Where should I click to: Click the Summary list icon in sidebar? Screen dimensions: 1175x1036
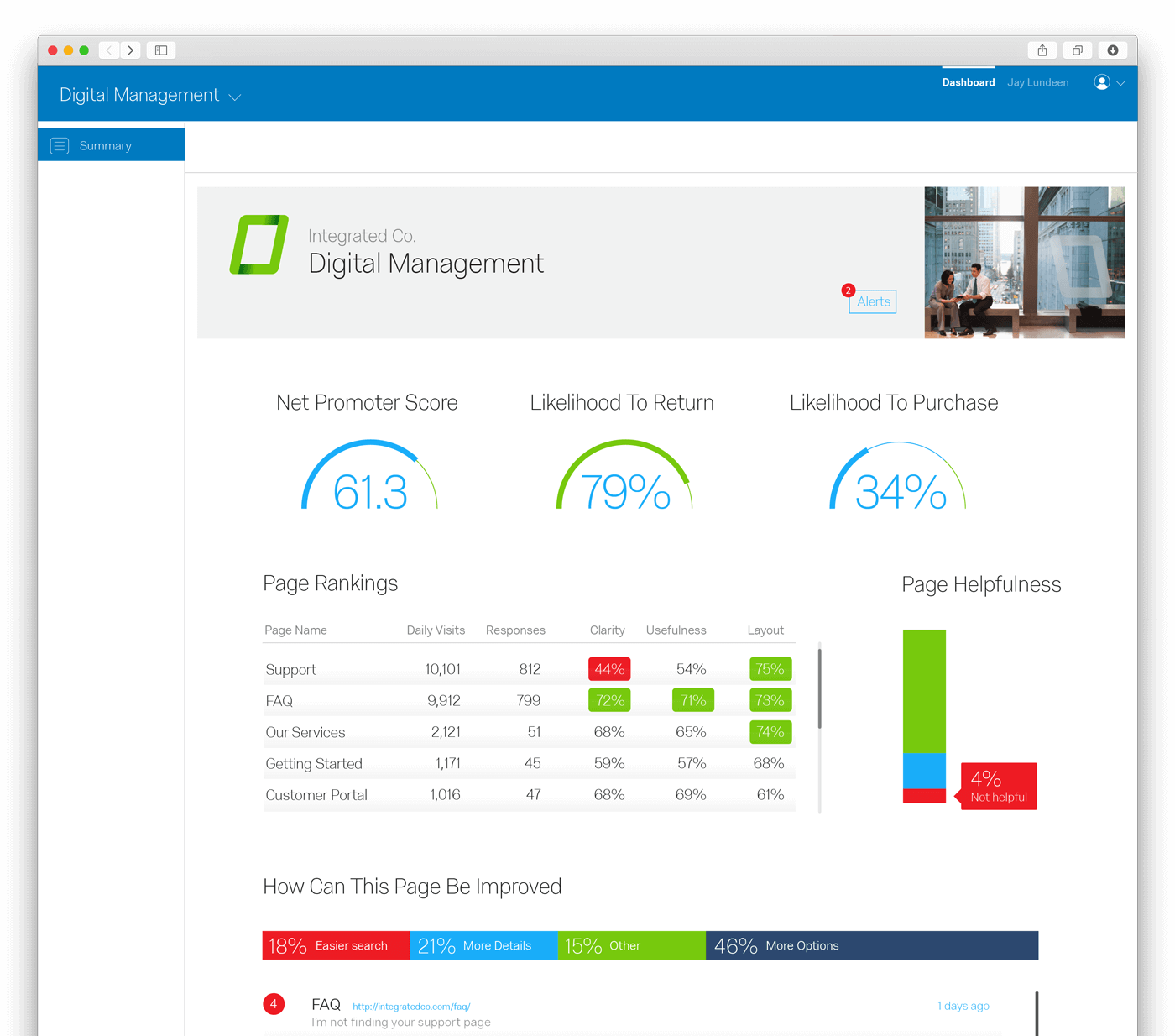tap(60, 146)
